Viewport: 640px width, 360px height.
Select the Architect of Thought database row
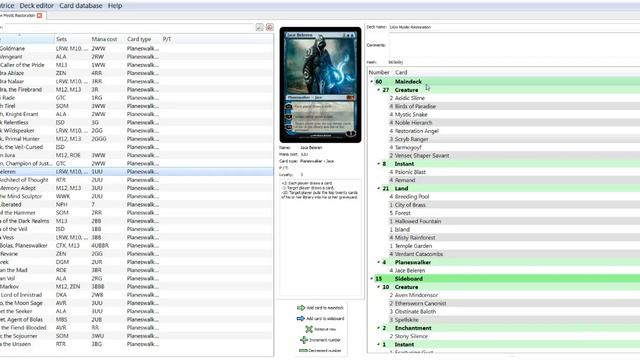coord(136,180)
